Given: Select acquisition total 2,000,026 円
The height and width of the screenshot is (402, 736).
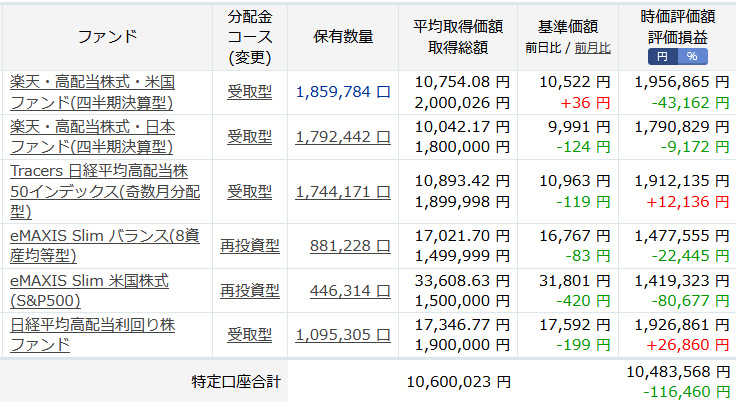Looking at the screenshot, I should pos(462,103).
